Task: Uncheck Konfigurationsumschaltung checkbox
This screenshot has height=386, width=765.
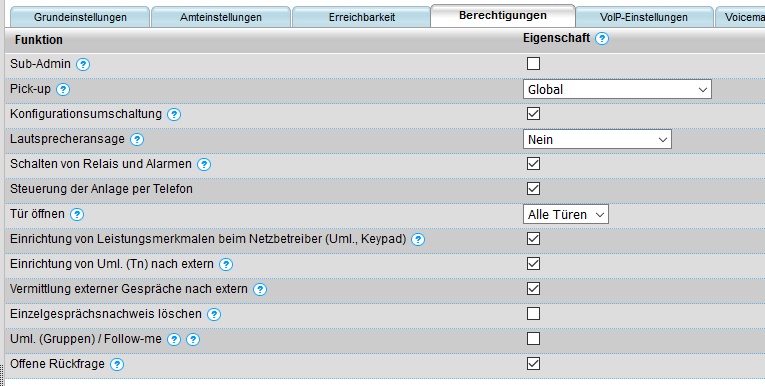Action: click(533, 114)
